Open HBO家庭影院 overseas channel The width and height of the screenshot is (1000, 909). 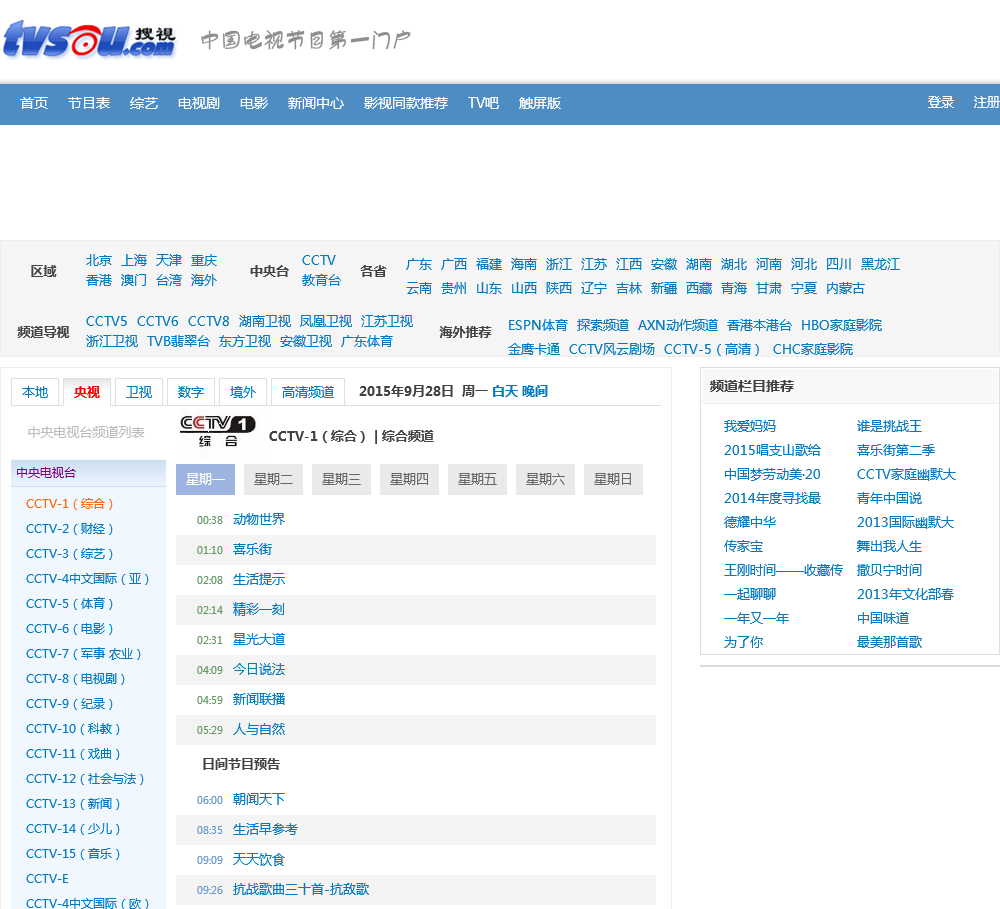[x=841, y=325]
